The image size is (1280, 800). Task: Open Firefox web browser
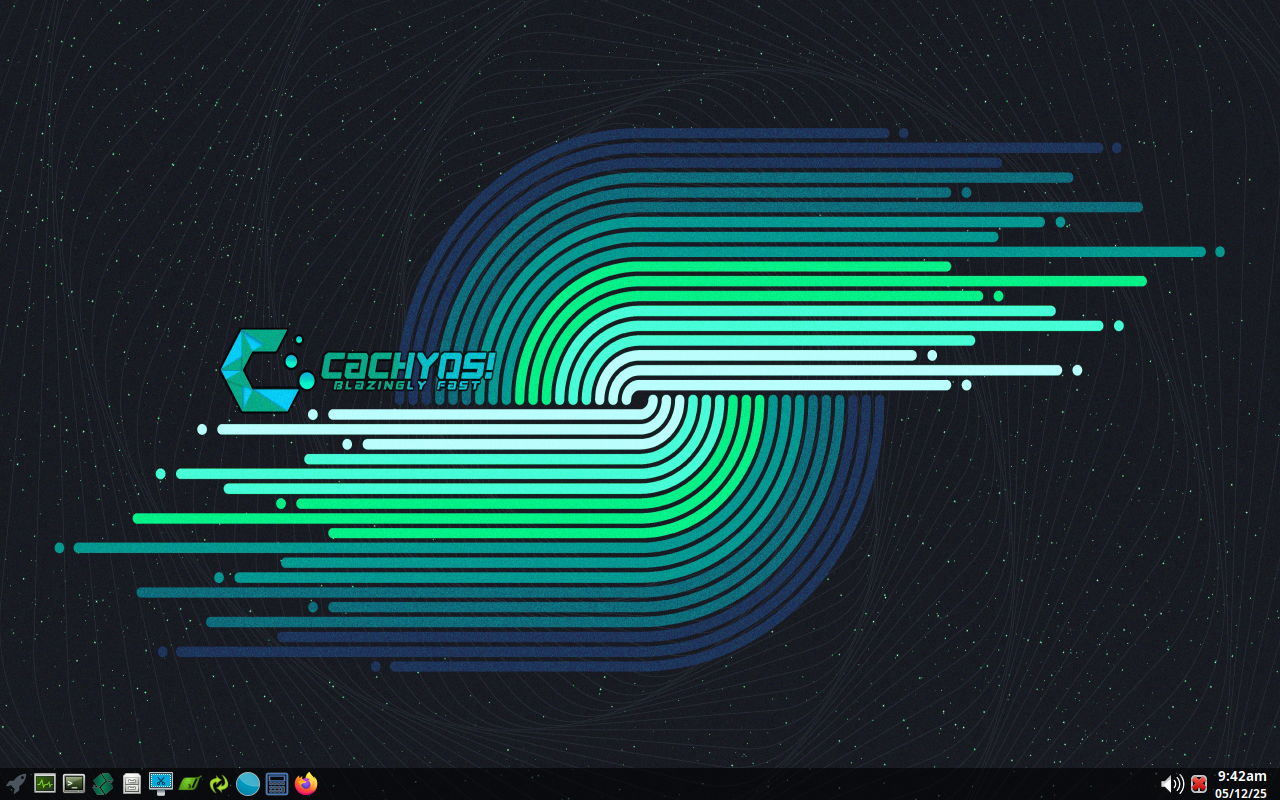pyautogui.click(x=306, y=784)
